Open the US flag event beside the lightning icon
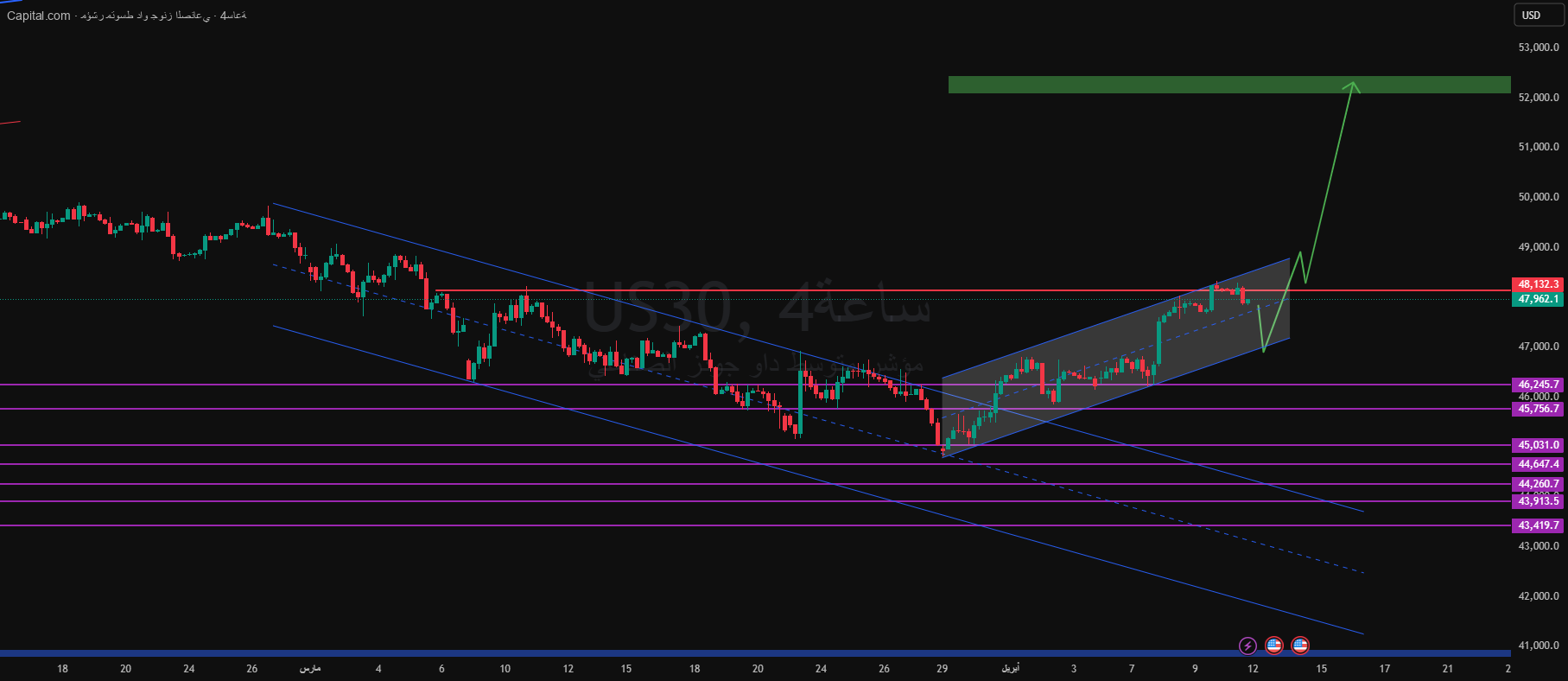The height and width of the screenshot is (681, 1568). coord(1273,646)
